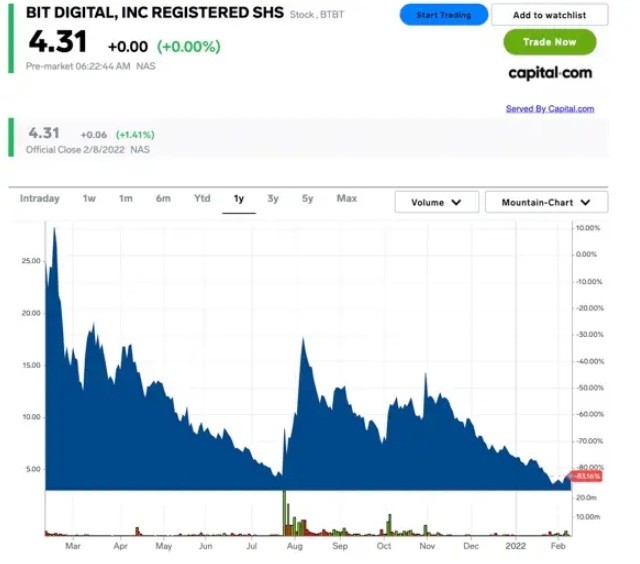
Task: Click the active 1y range tab
Action: pyautogui.click(x=239, y=199)
